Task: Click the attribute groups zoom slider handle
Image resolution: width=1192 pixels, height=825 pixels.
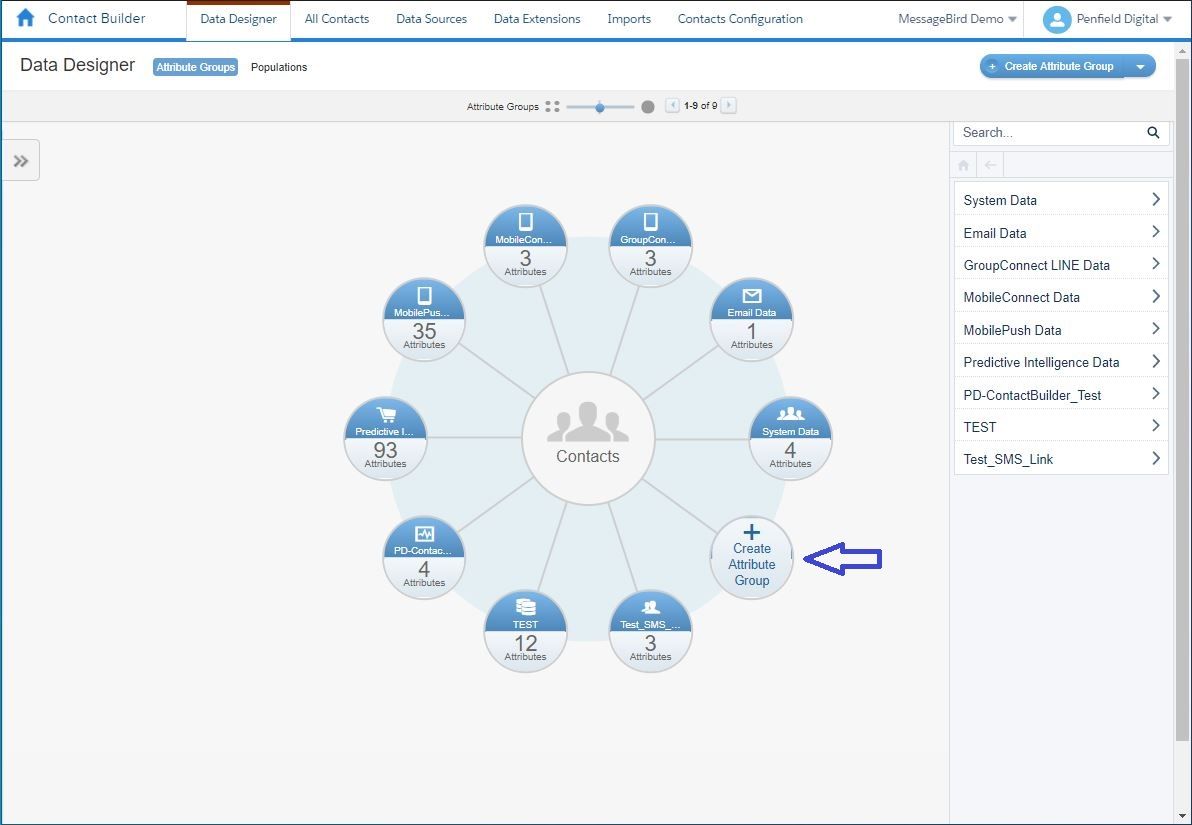Action: [x=599, y=107]
